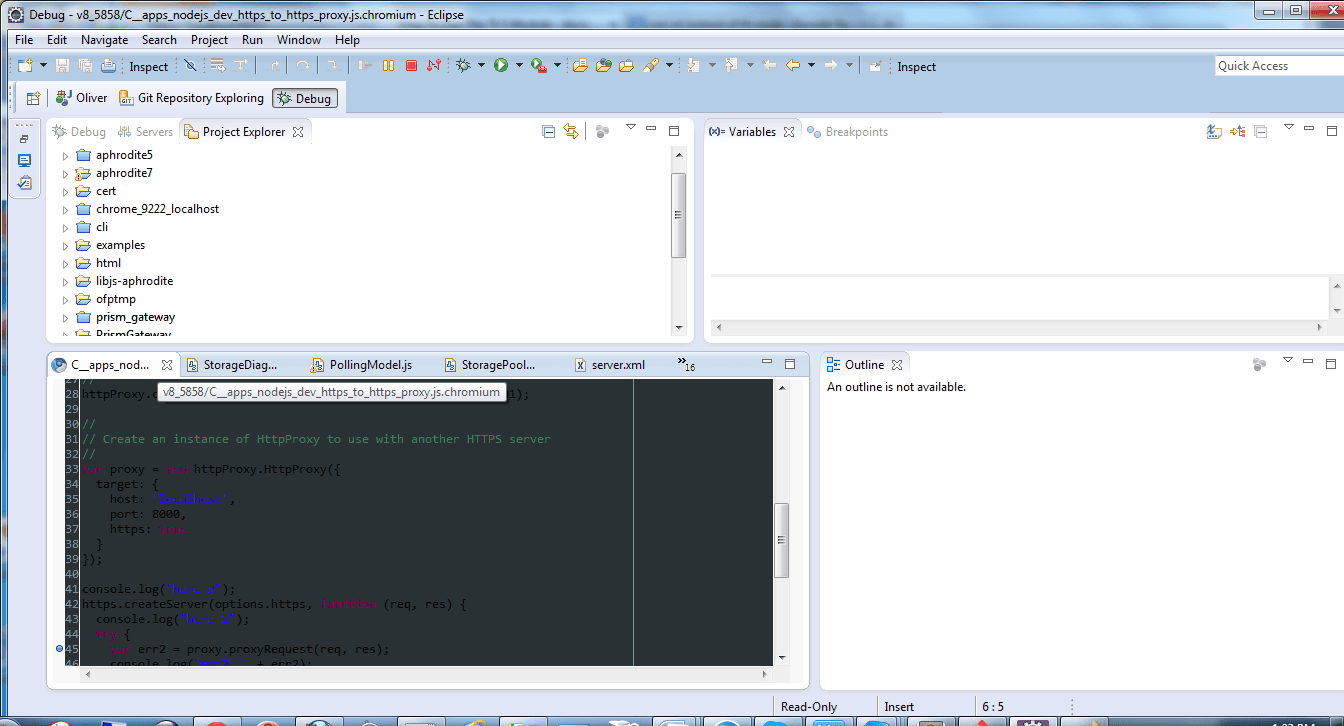Click the red Terminate button in toolbar
This screenshot has width=1344, height=726.
click(411, 66)
